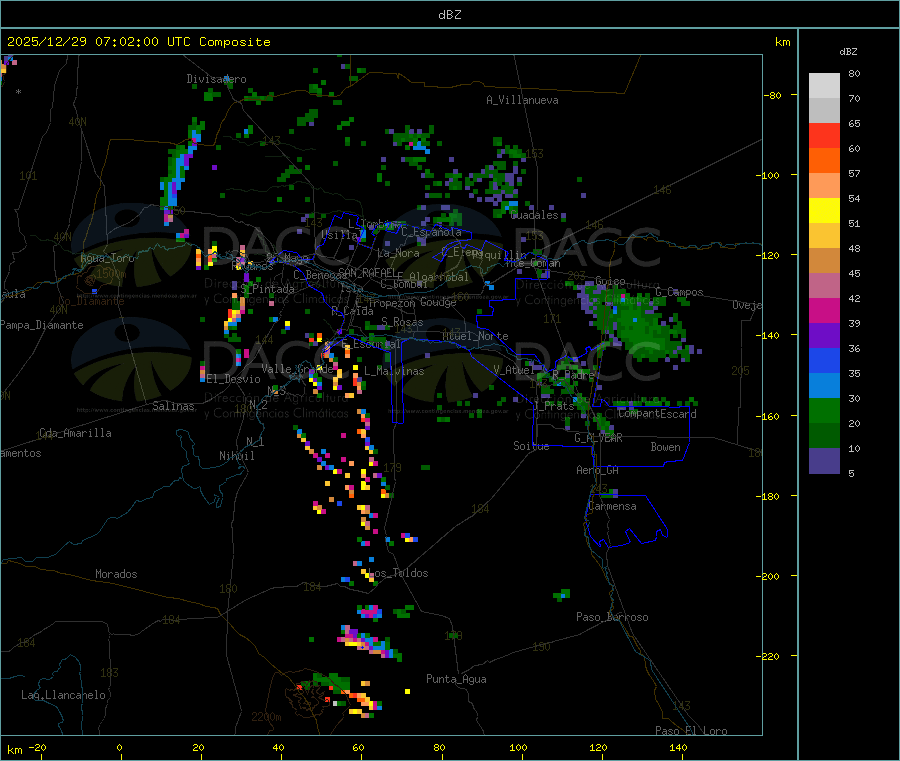Viewport: 900px width, 761px height.
Task: Click the 'Lag.Llancanelo' label
Action: click(63, 695)
